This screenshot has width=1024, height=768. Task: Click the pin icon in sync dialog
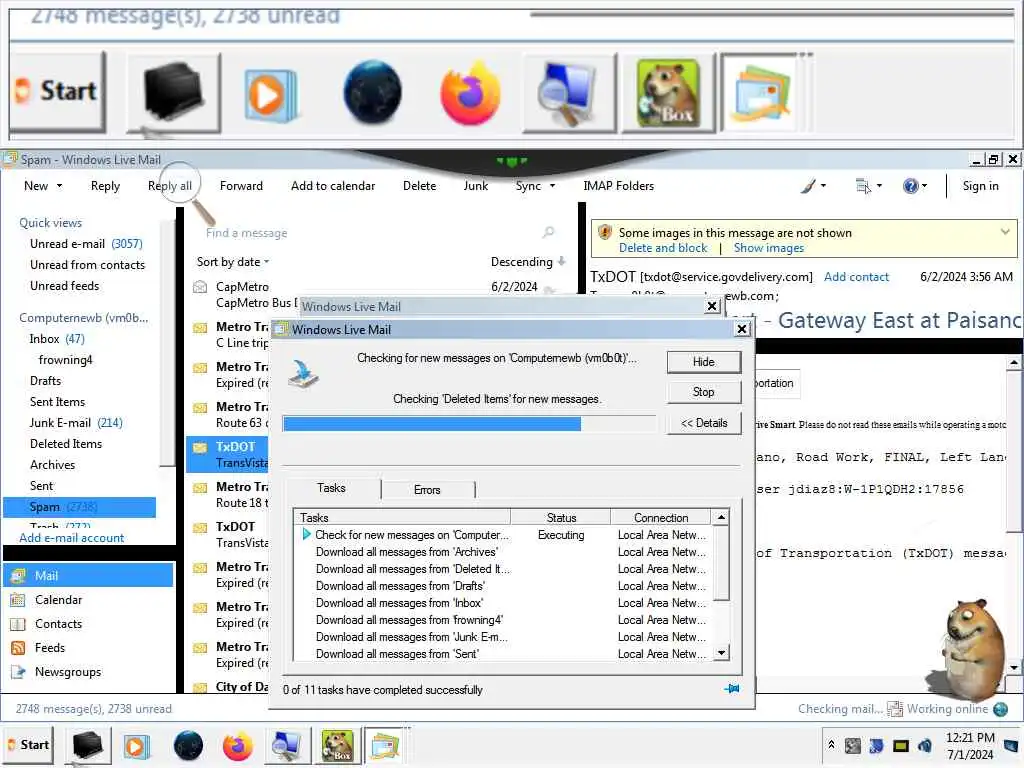[x=732, y=689]
